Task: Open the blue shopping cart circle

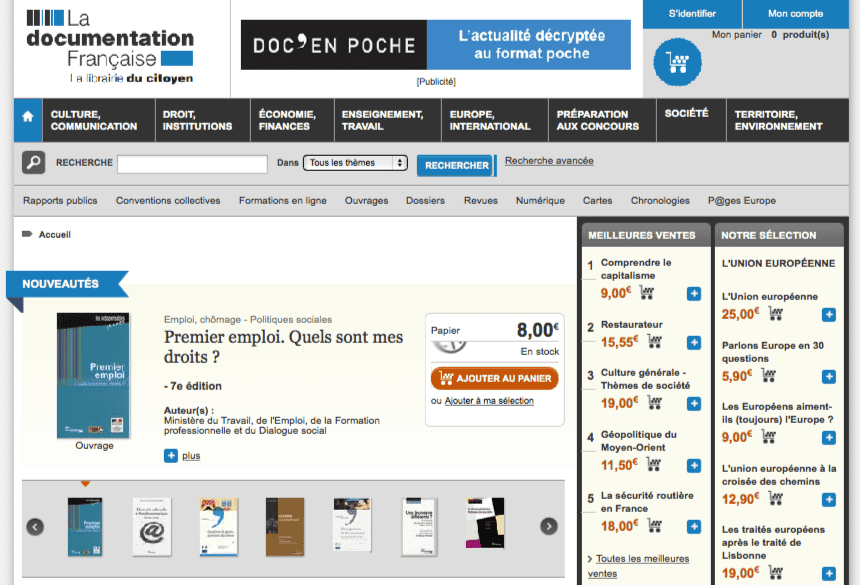Action: tap(677, 62)
